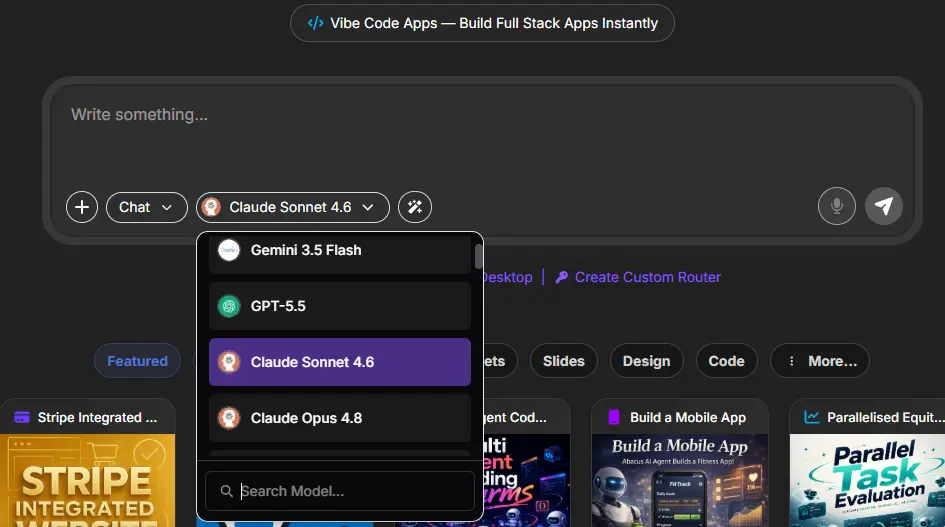The width and height of the screenshot is (945, 527).
Task: Select the Design category tab
Action: pyautogui.click(x=646, y=361)
